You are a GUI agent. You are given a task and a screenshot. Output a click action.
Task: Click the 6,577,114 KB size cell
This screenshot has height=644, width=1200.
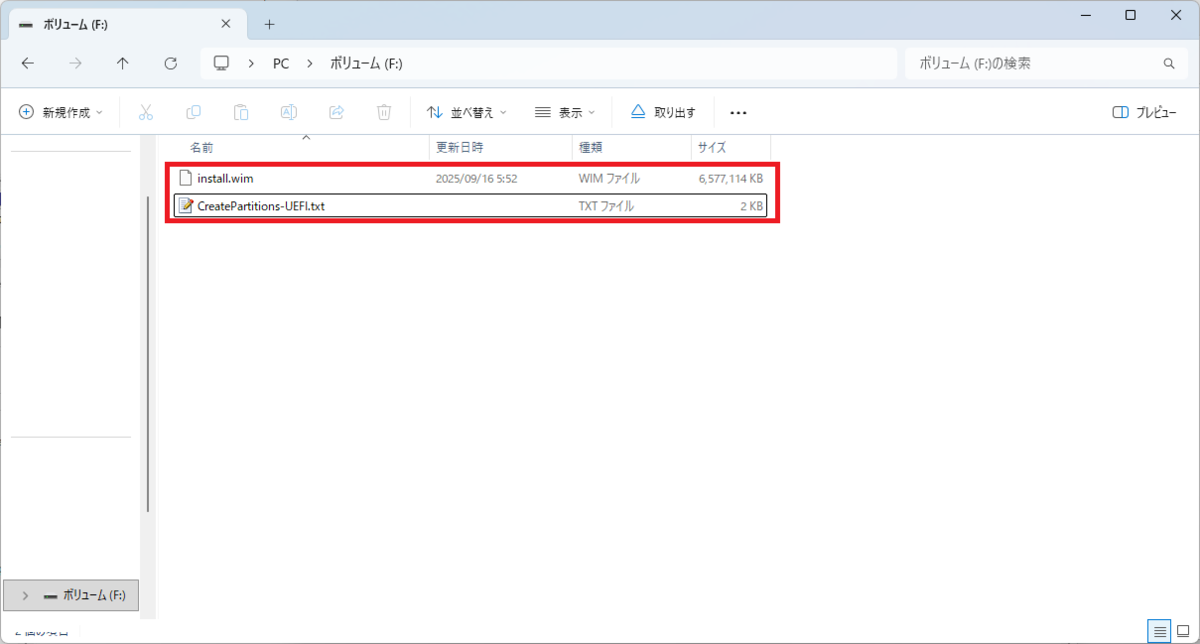pos(731,178)
